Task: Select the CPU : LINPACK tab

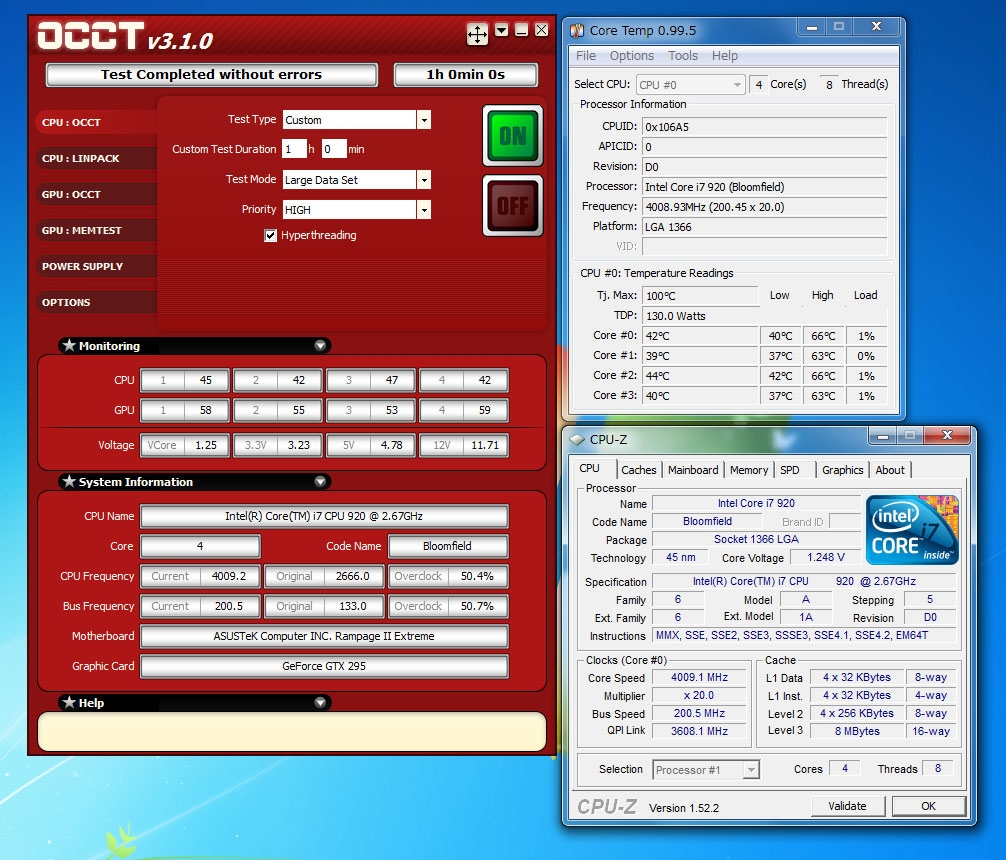Action: click(x=94, y=158)
